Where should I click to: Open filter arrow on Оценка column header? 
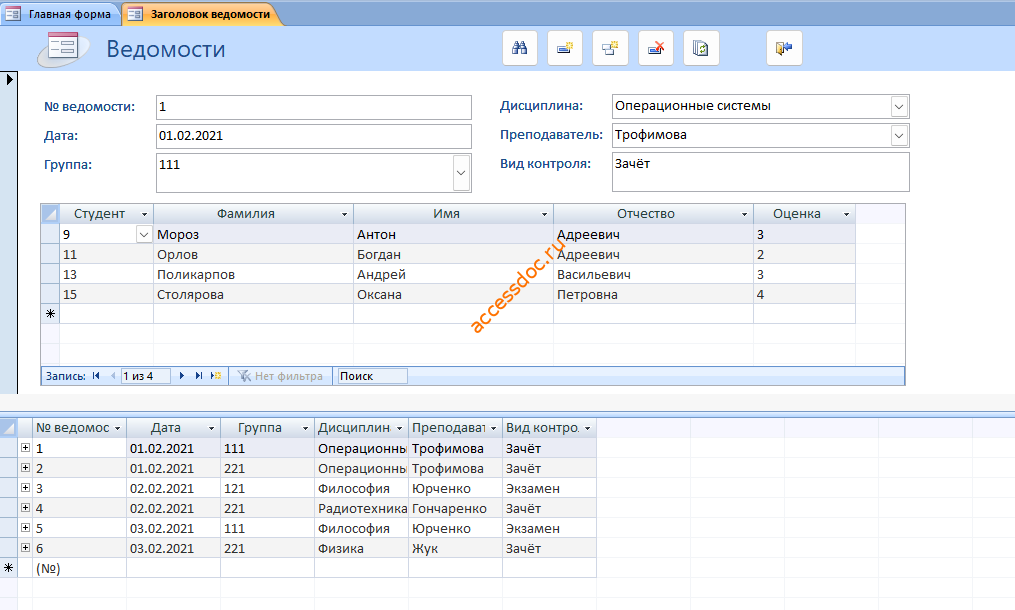[x=846, y=214]
